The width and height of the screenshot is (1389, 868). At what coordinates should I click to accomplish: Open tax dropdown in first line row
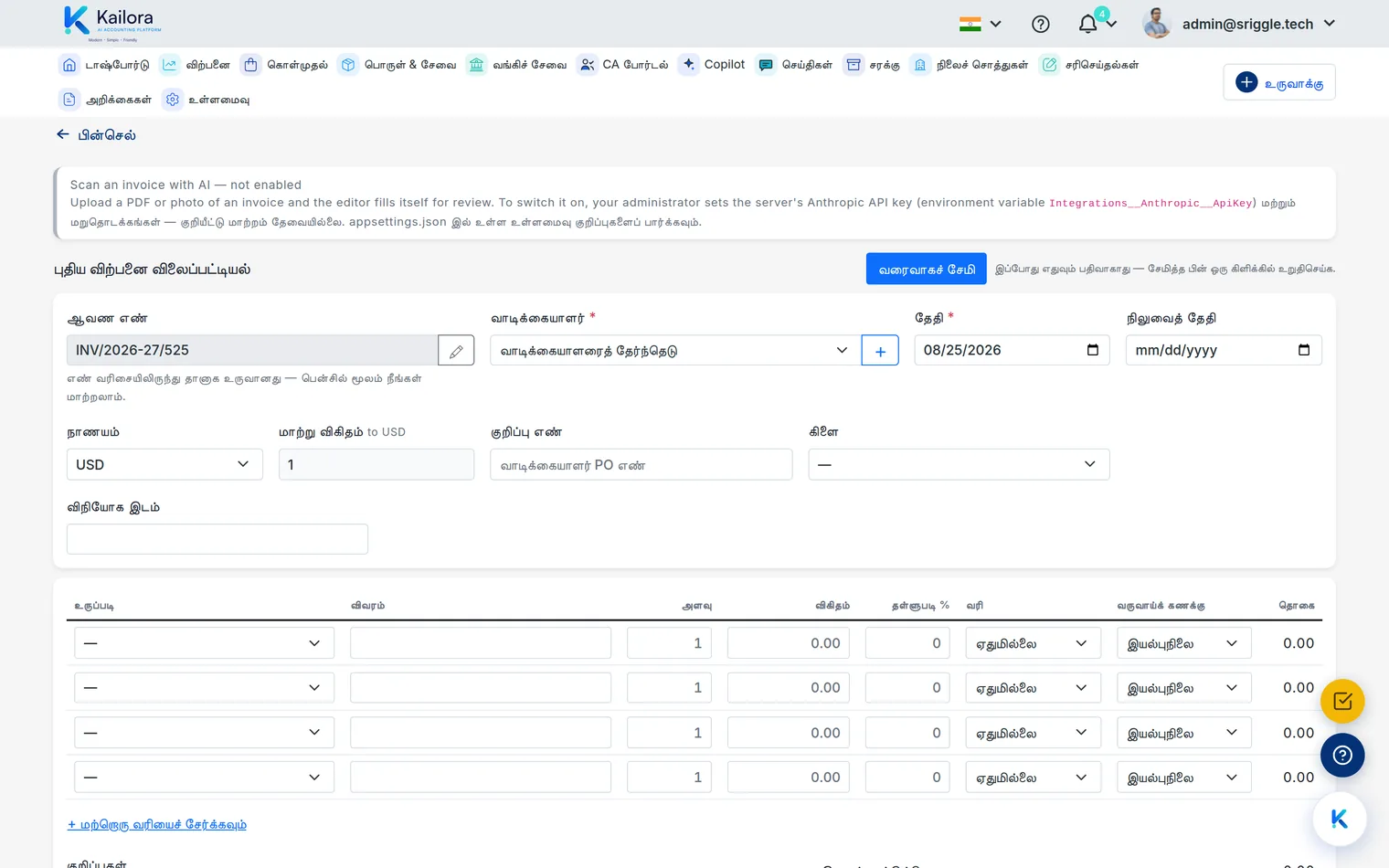1033,643
